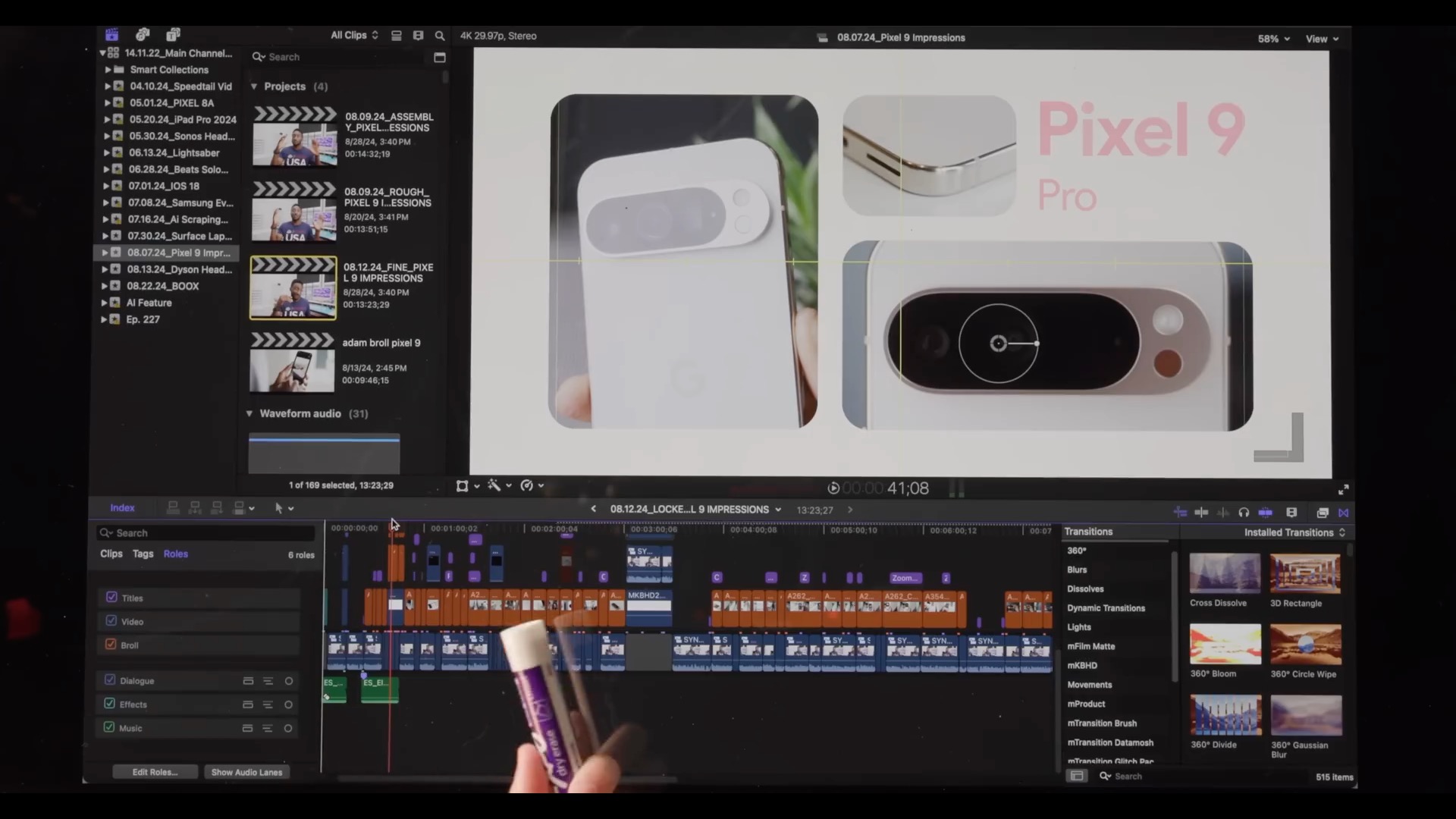This screenshot has height=819, width=1456.
Task: Open the viewer zoom 58% dropdown
Action: [x=1273, y=39]
